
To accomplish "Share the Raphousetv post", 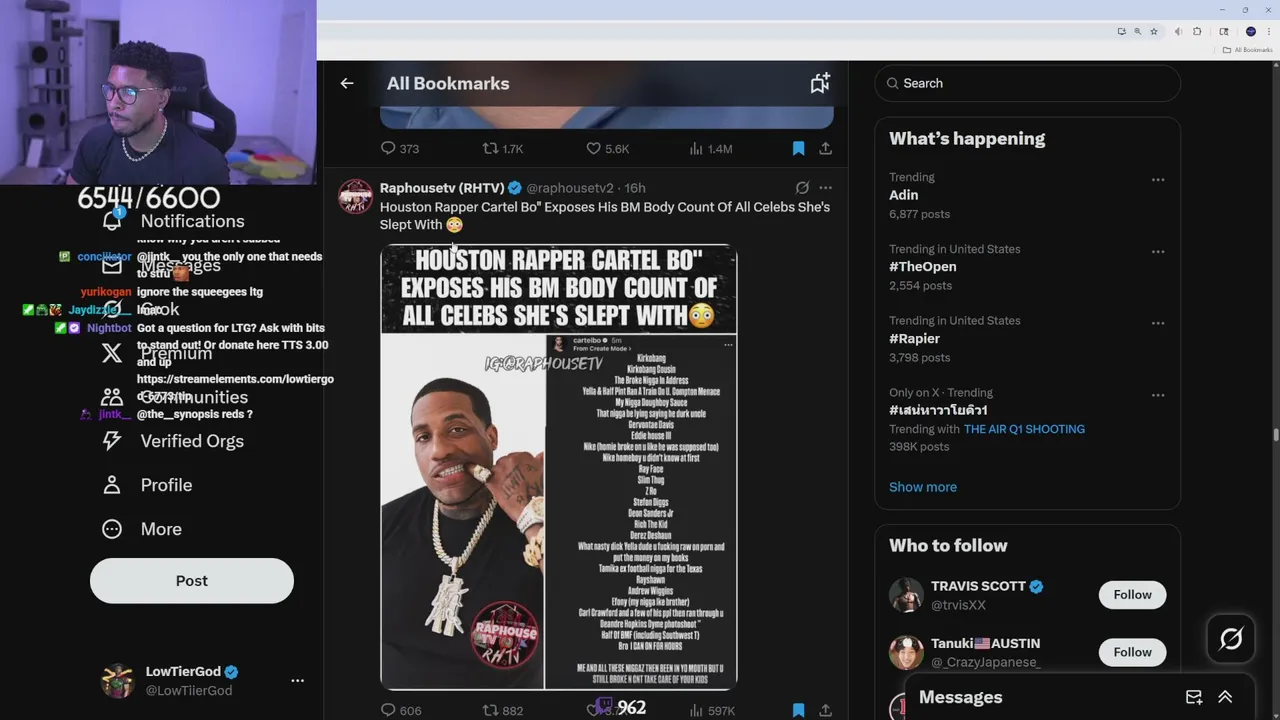I will pos(825,710).
